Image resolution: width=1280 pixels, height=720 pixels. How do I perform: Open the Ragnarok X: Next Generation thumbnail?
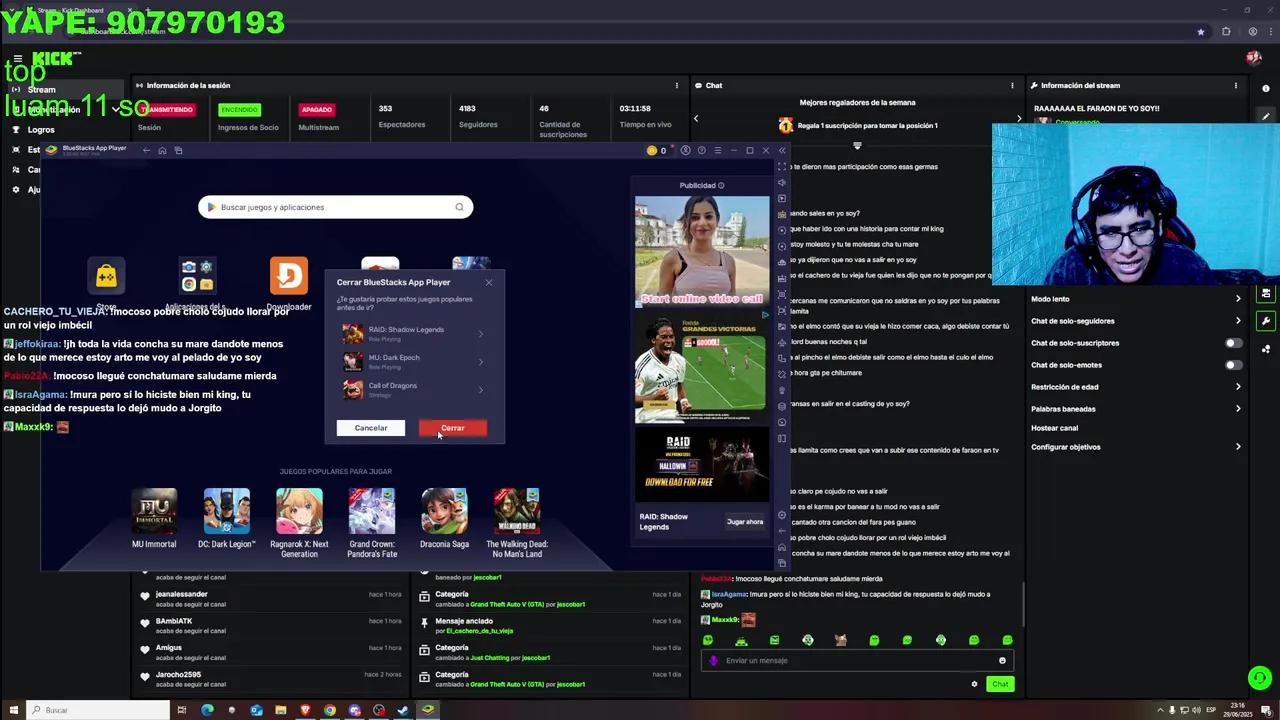pos(299,511)
